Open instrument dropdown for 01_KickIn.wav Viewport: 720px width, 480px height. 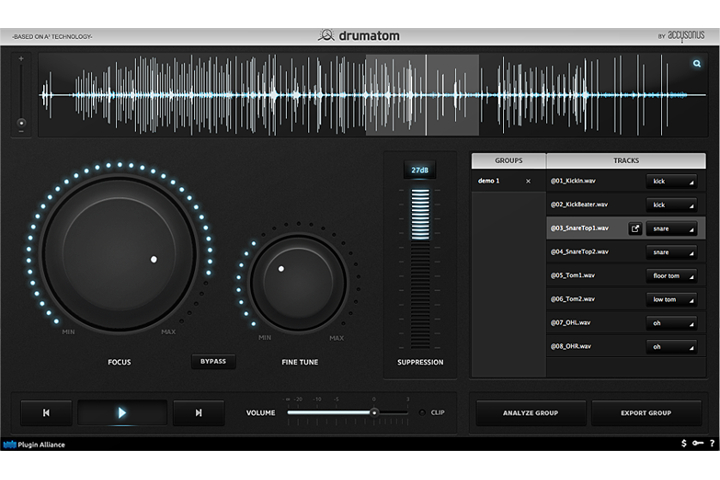[x=669, y=181]
